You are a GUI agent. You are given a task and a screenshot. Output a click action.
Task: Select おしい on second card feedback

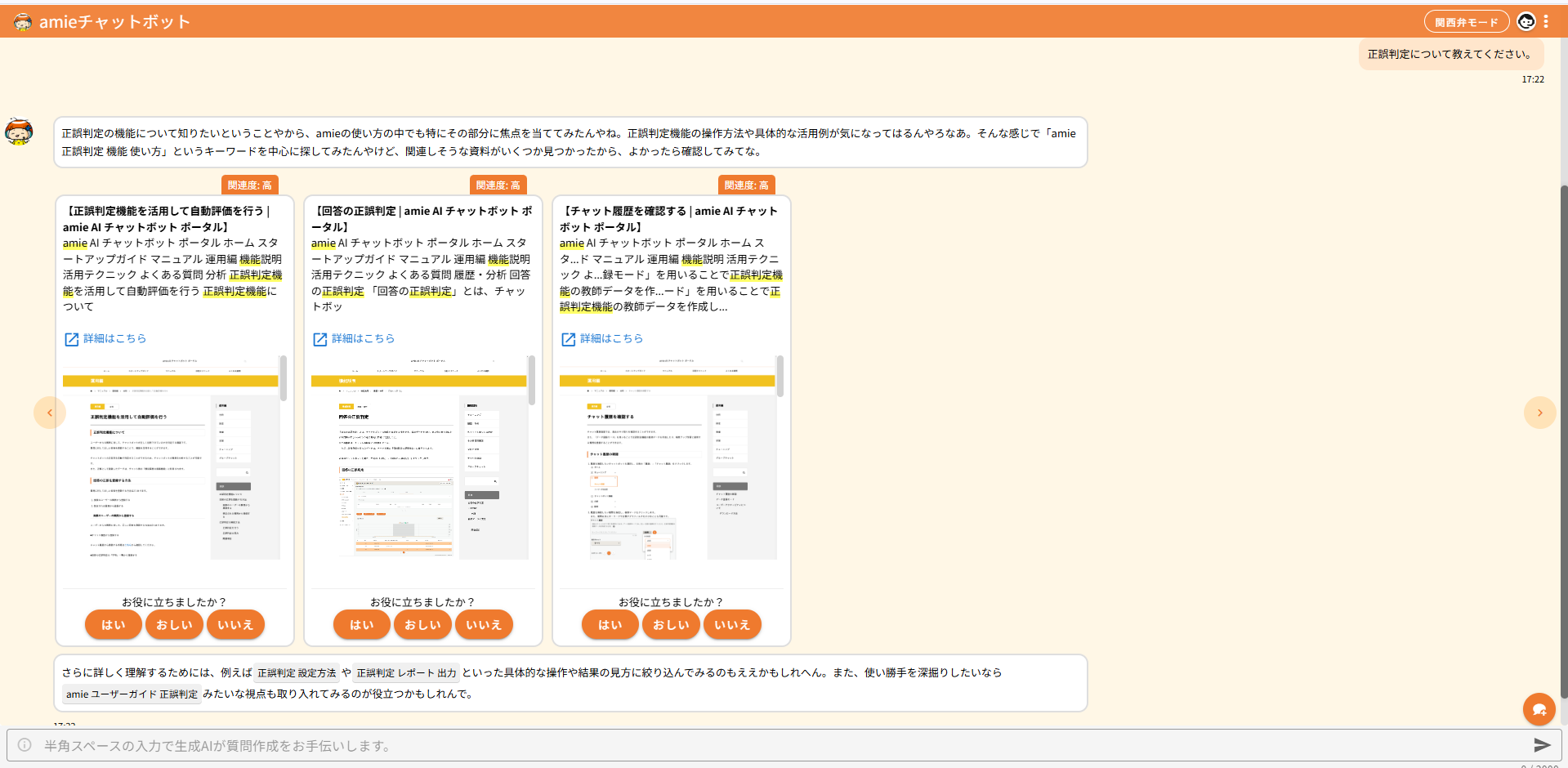[422, 625]
